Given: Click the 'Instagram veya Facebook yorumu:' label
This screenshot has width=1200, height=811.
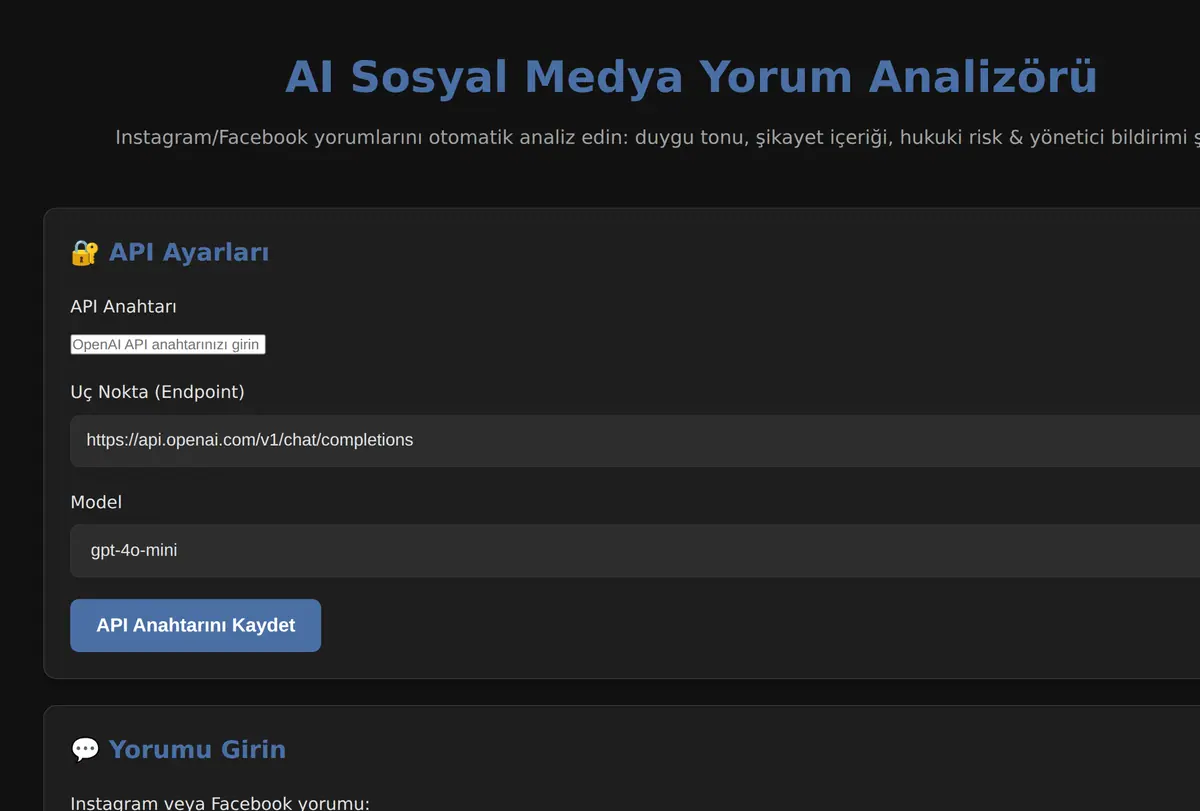Looking at the screenshot, I should tap(220, 803).
